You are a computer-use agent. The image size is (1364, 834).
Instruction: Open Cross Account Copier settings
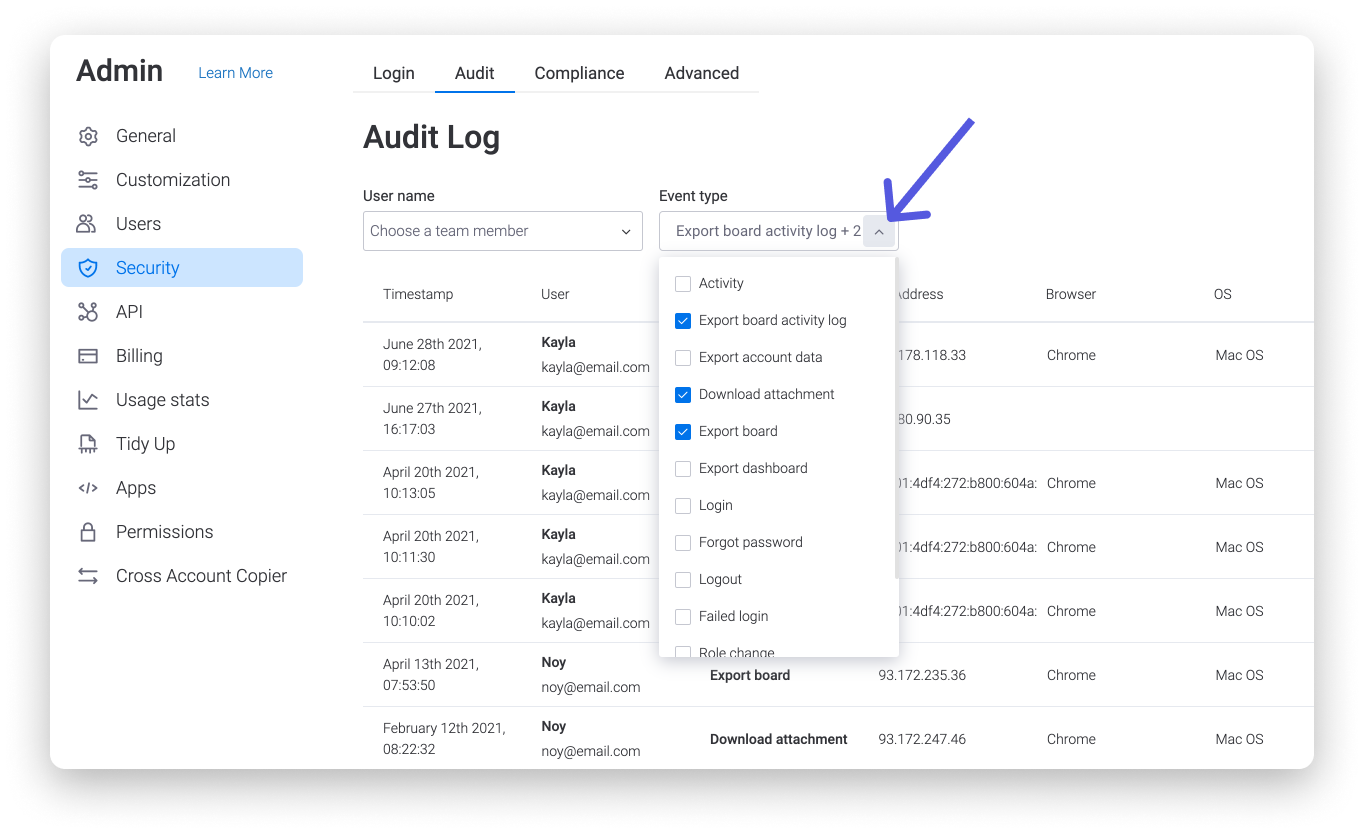[x=201, y=576]
